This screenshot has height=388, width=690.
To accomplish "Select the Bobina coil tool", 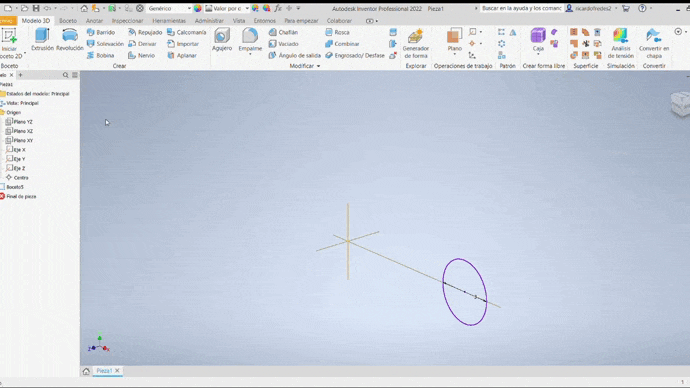I will click(101, 55).
